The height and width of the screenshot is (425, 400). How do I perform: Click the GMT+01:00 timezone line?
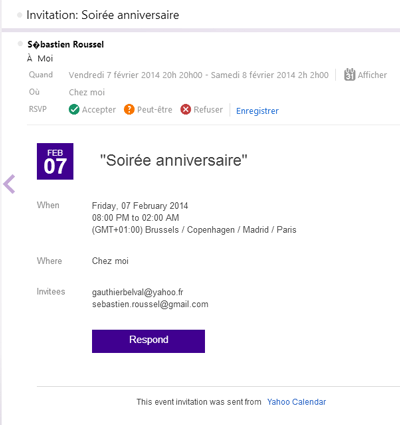[194, 230]
